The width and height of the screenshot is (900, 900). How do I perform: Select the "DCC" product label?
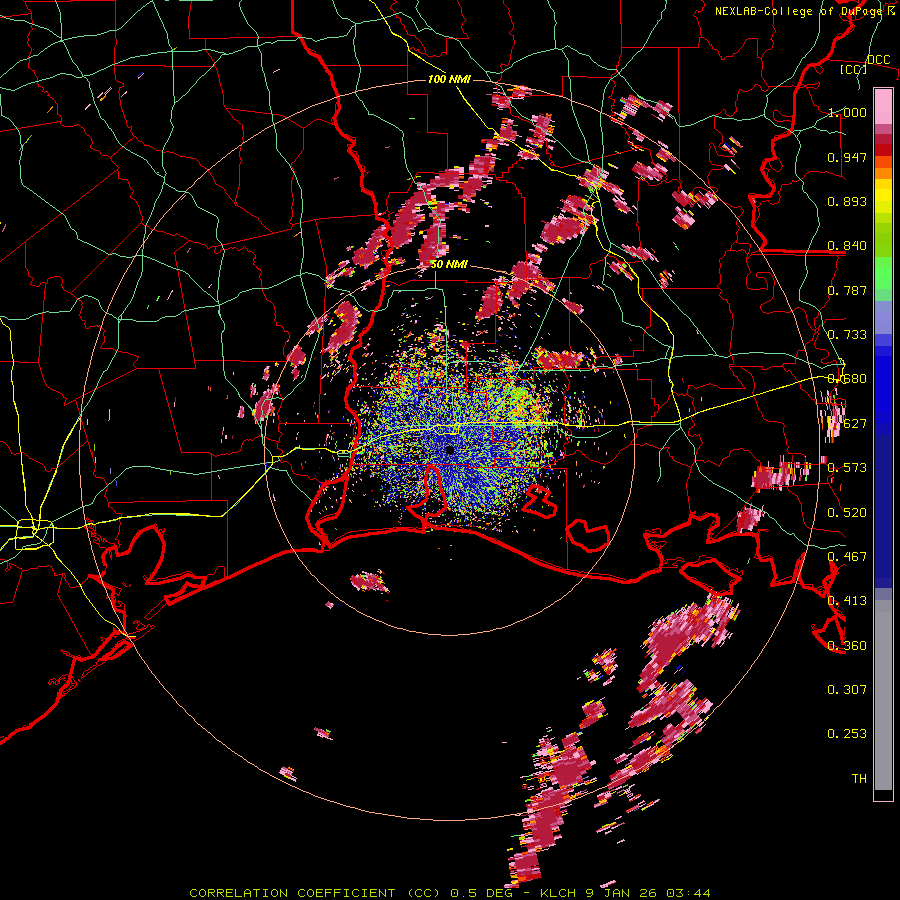879,60
